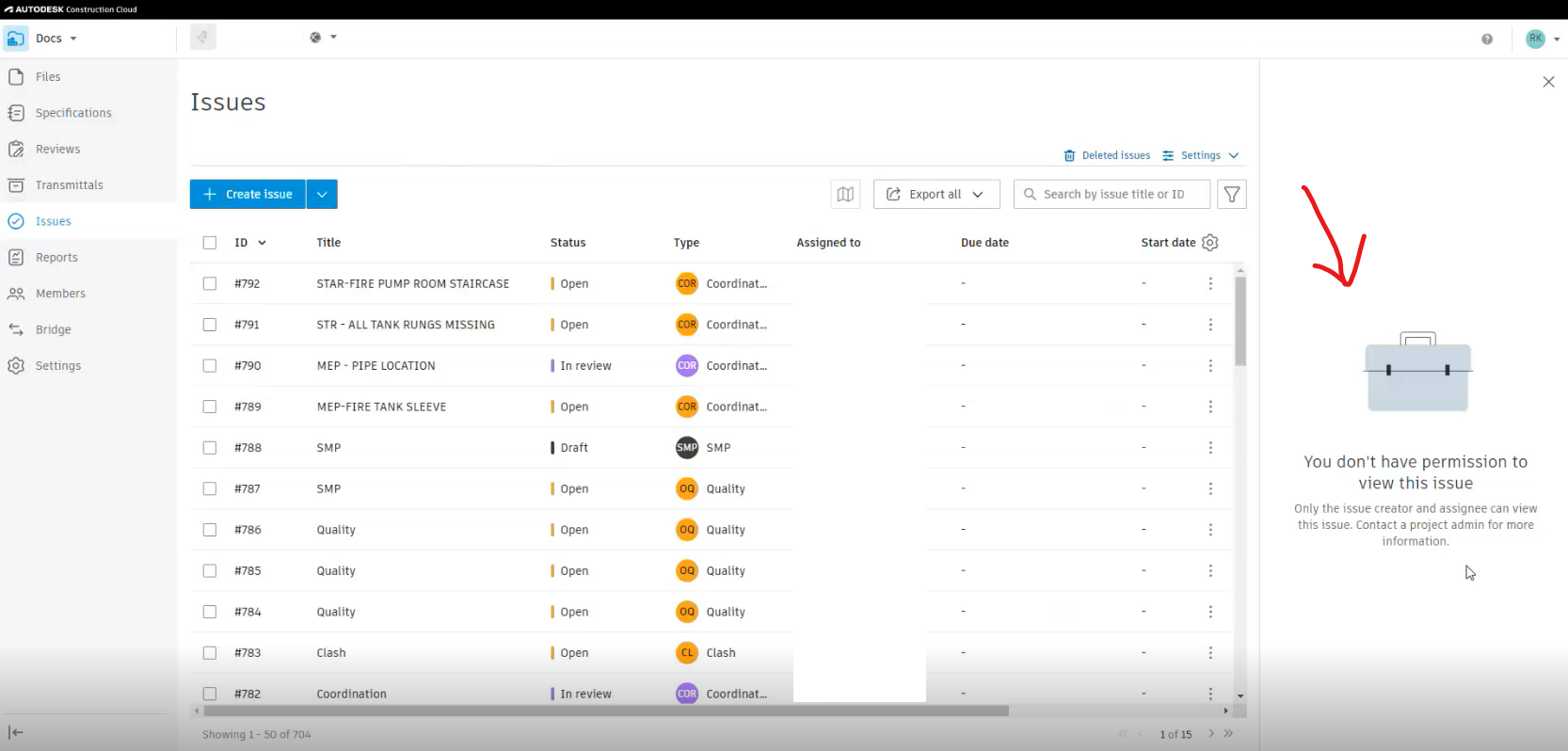Open more options menu for issue #792
Viewport: 1568px width, 751px height.
pos(1210,283)
